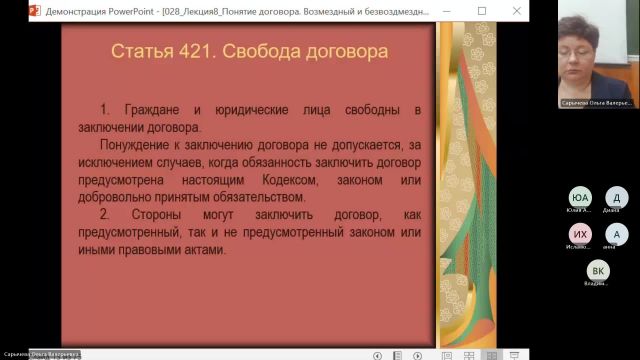Go to the previous slide arrow

click(377, 356)
